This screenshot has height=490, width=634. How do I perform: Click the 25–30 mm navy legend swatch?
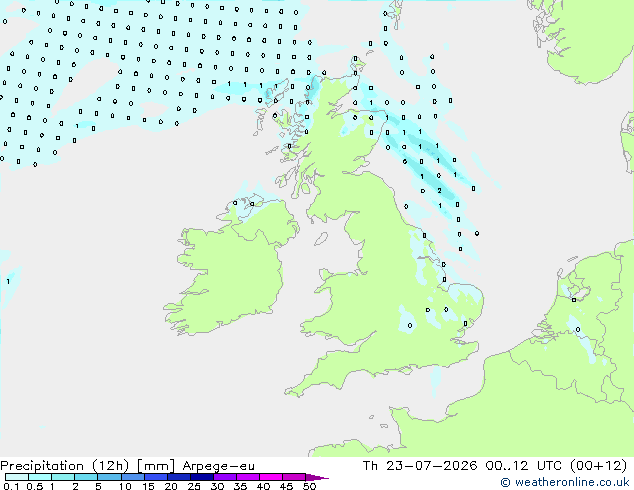pyautogui.click(x=202, y=477)
